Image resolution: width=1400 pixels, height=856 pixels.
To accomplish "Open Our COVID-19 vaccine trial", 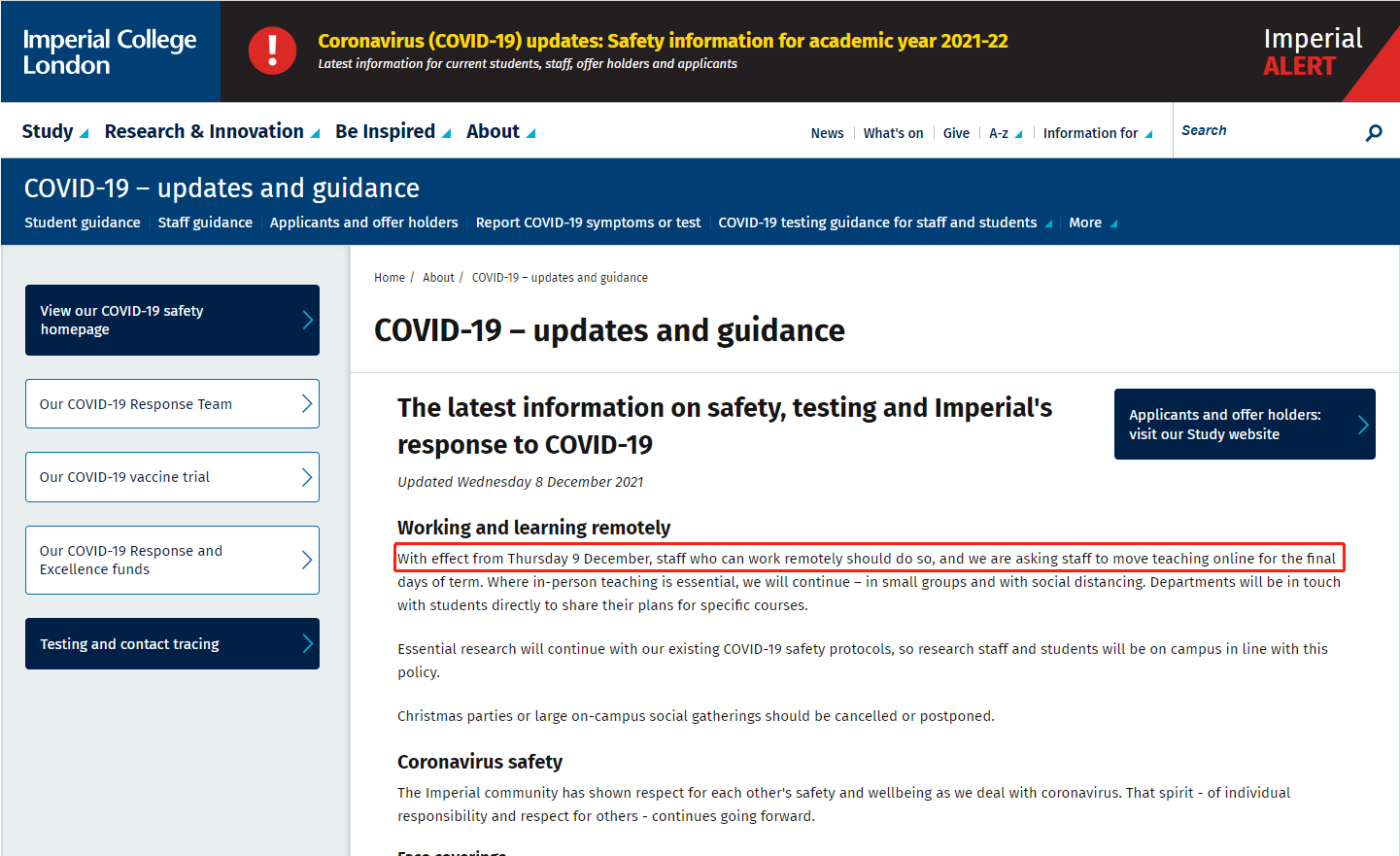I will click(x=172, y=477).
